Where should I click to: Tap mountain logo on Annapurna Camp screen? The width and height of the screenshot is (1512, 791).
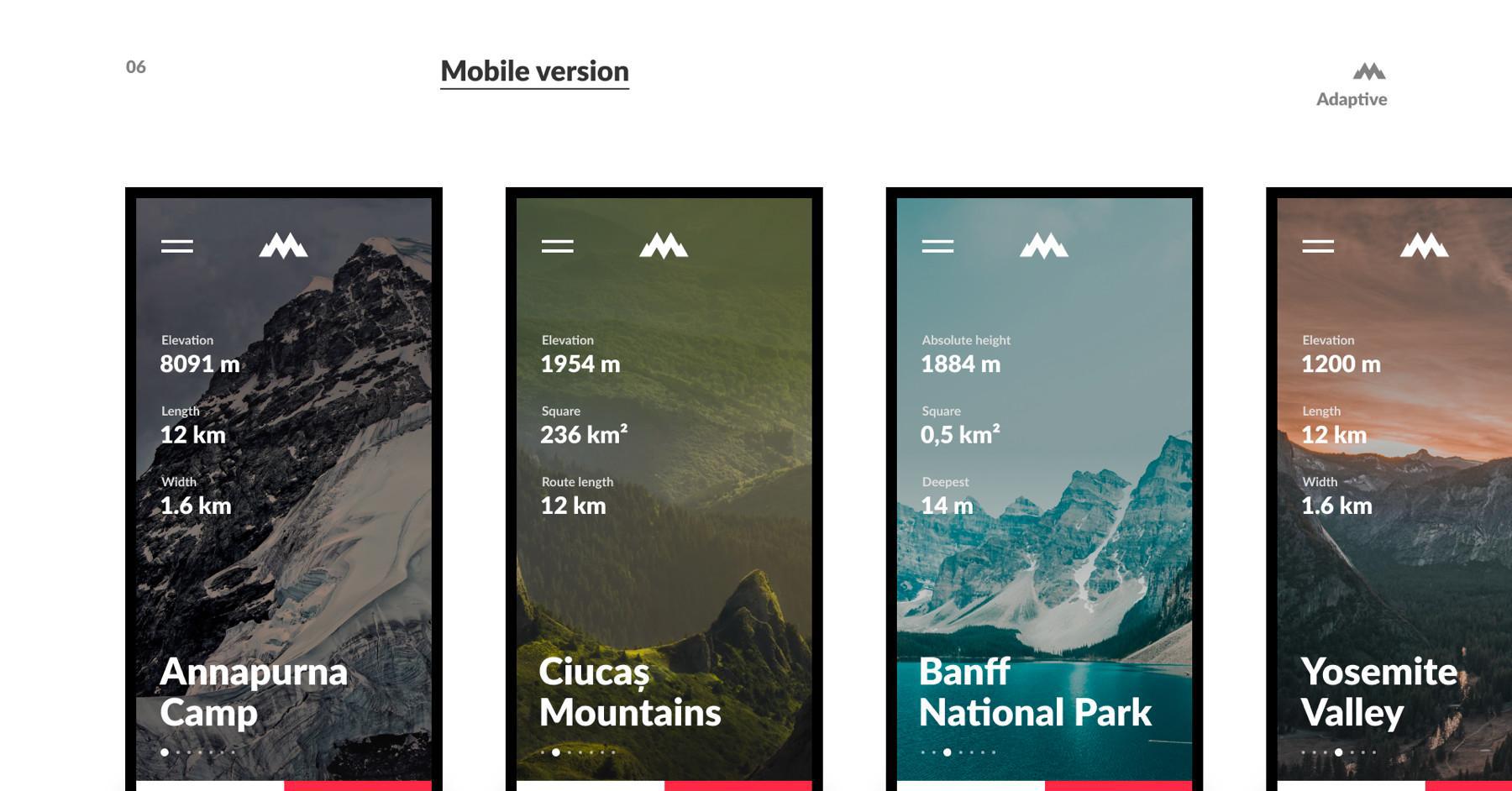point(284,245)
